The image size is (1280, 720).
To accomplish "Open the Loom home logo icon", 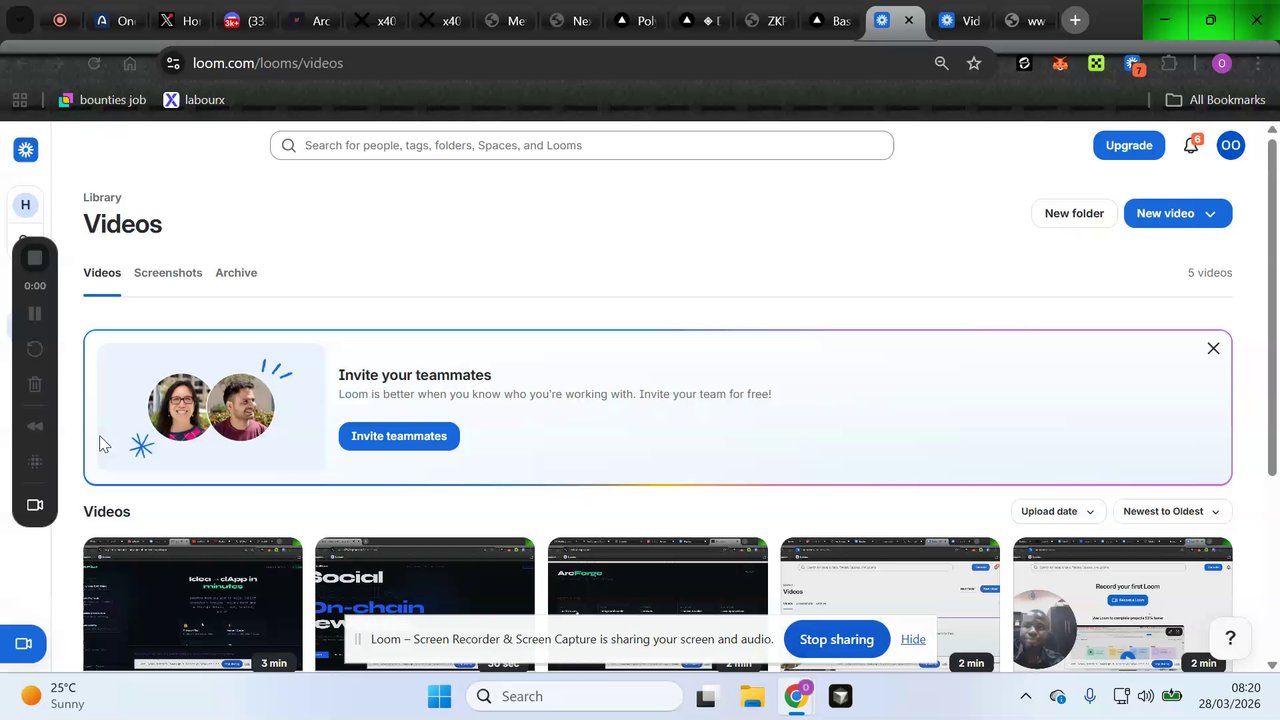I will pyautogui.click(x=26, y=150).
